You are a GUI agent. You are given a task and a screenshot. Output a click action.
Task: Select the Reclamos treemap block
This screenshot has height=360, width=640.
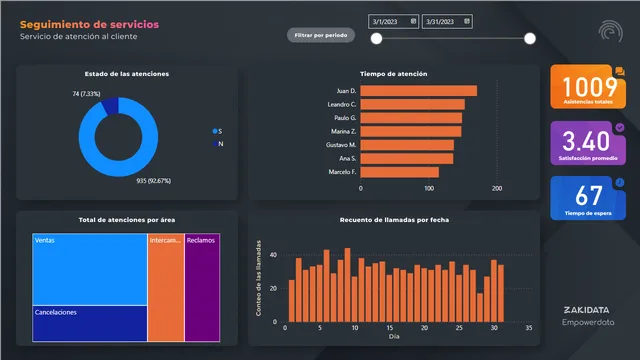click(202, 287)
